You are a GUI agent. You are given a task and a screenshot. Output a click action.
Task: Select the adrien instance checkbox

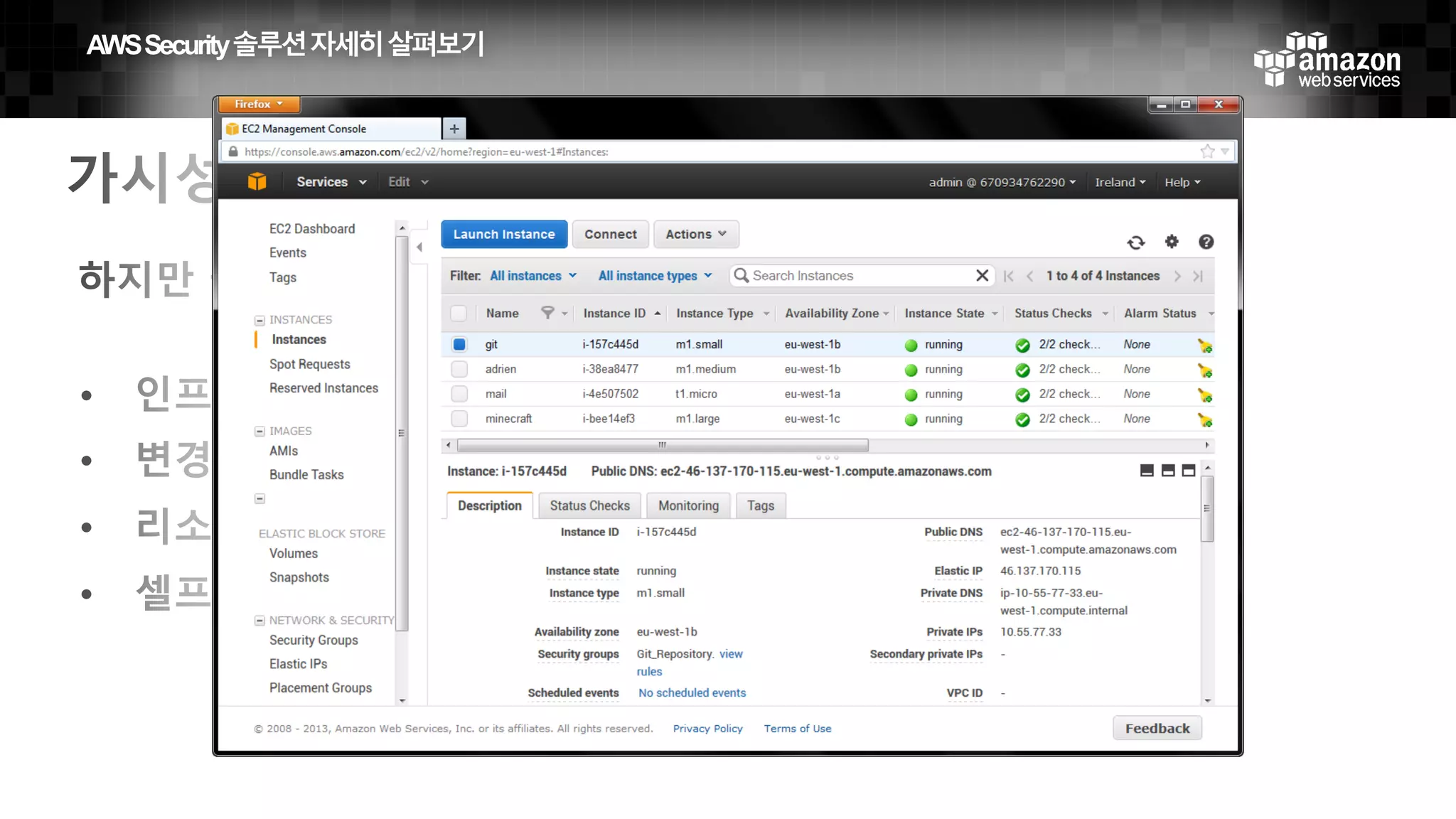point(459,370)
